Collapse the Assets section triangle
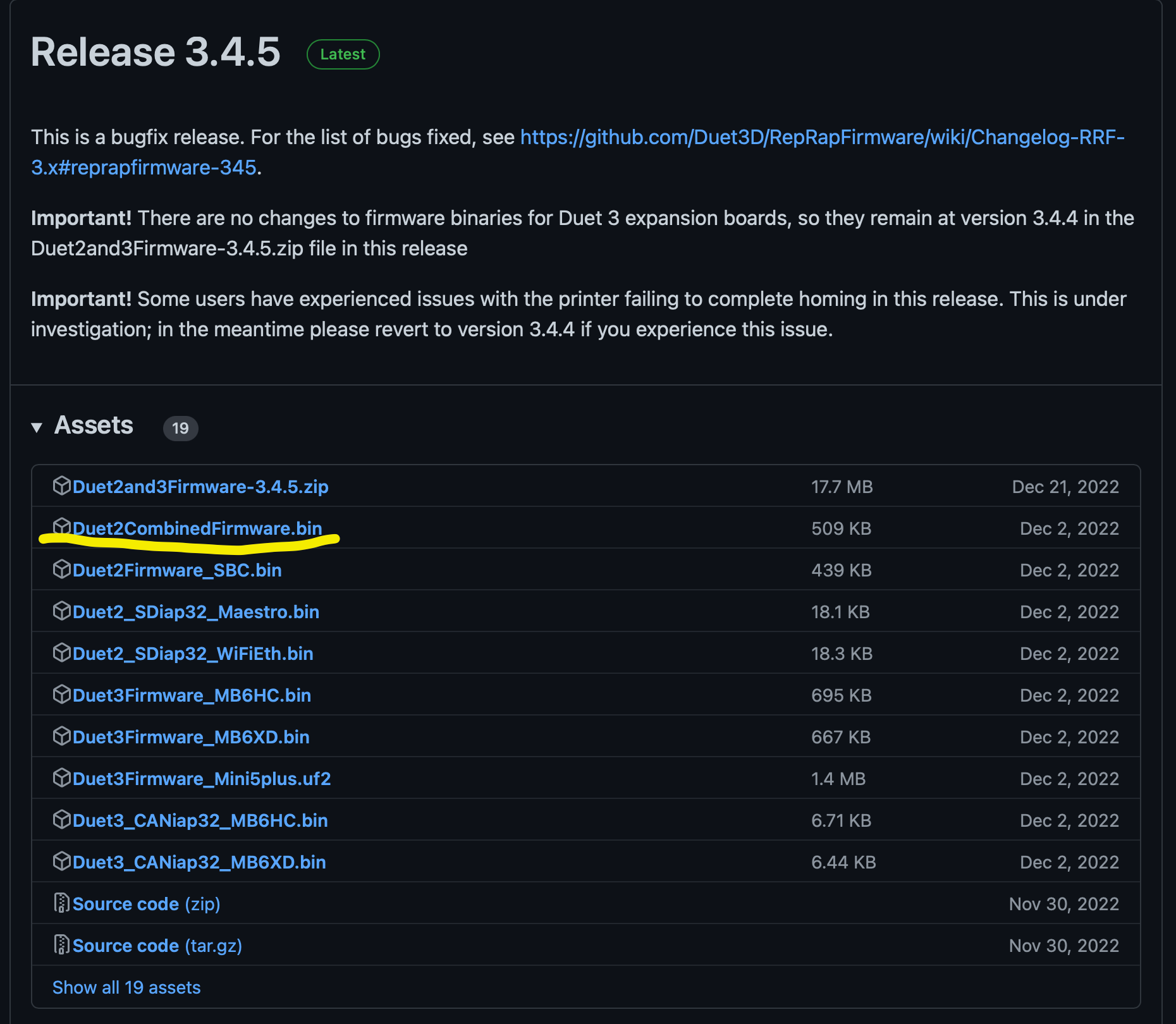 point(37,427)
